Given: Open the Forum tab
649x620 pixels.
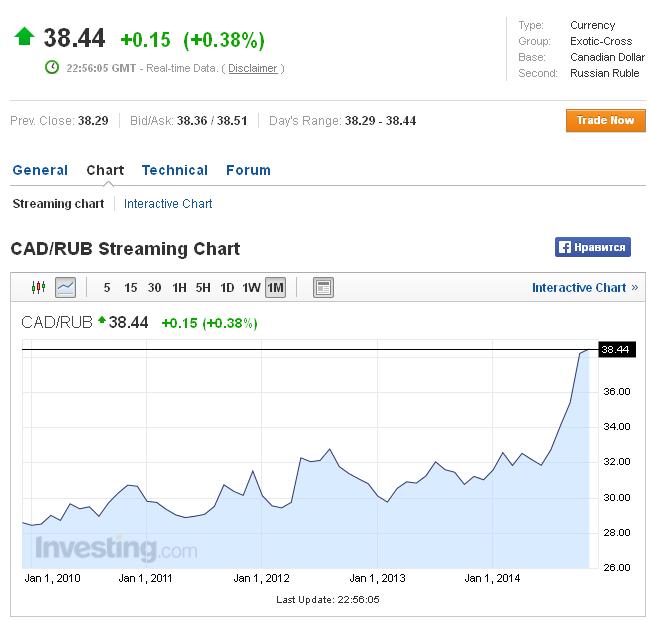Looking at the screenshot, I should (x=248, y=170).
